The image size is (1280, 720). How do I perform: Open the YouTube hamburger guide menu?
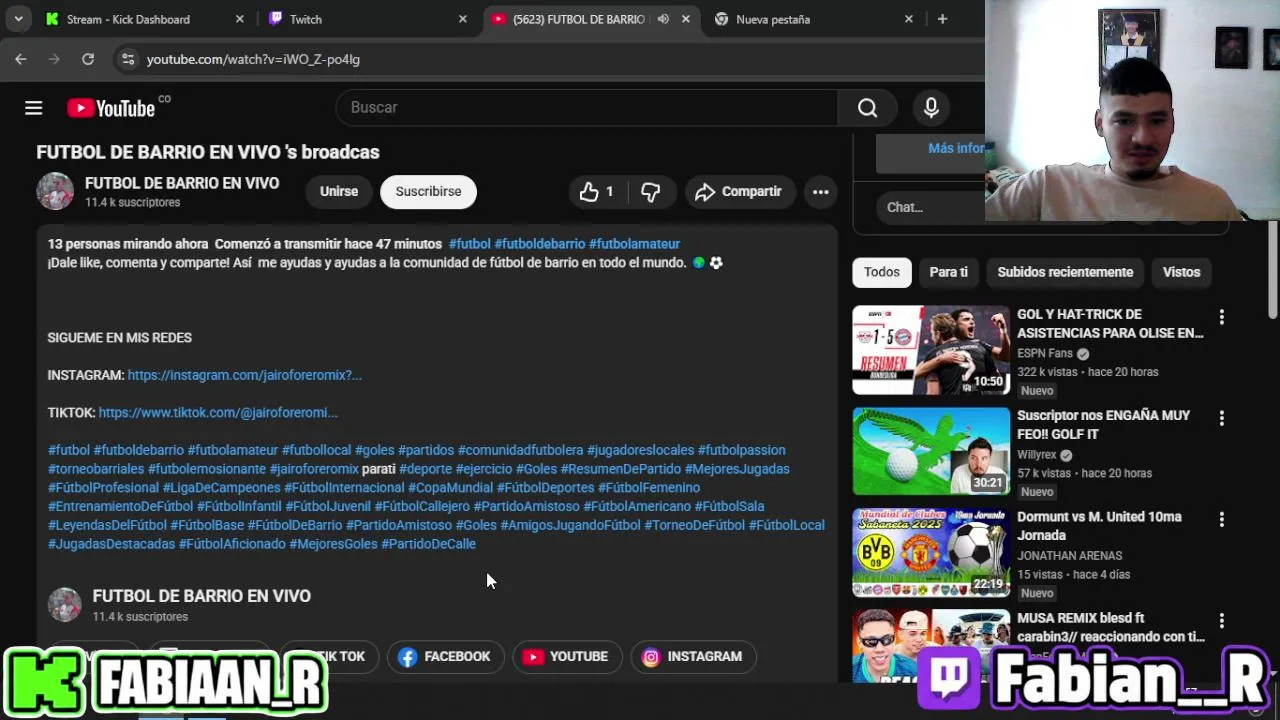click(x=33, y=108)
